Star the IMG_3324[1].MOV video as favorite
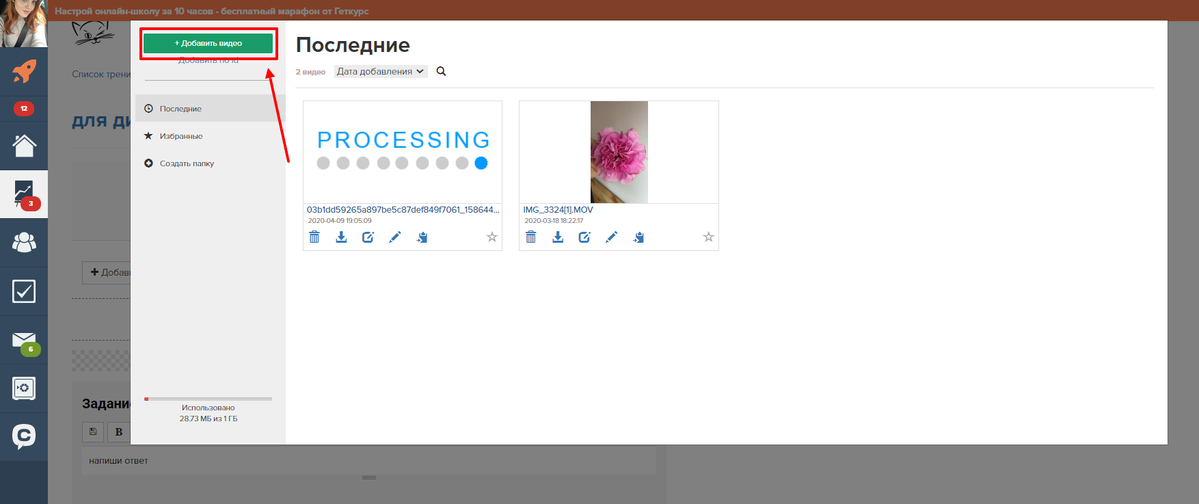1199x504 pixels. (x=708, y=237)
